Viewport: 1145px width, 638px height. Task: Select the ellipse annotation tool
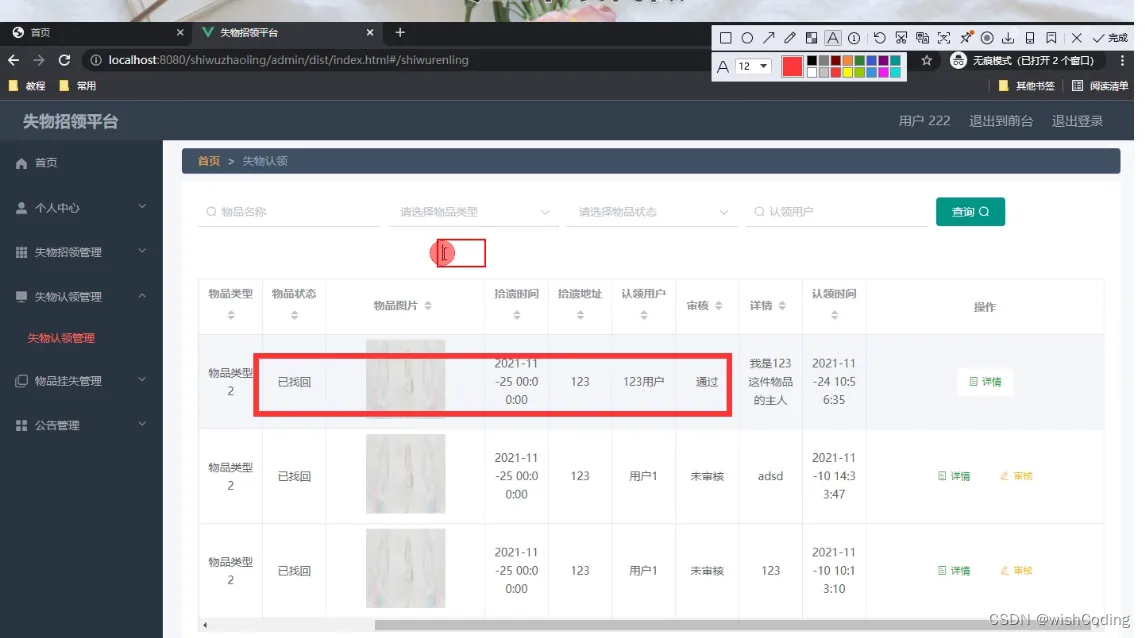[x=747, y=38]
